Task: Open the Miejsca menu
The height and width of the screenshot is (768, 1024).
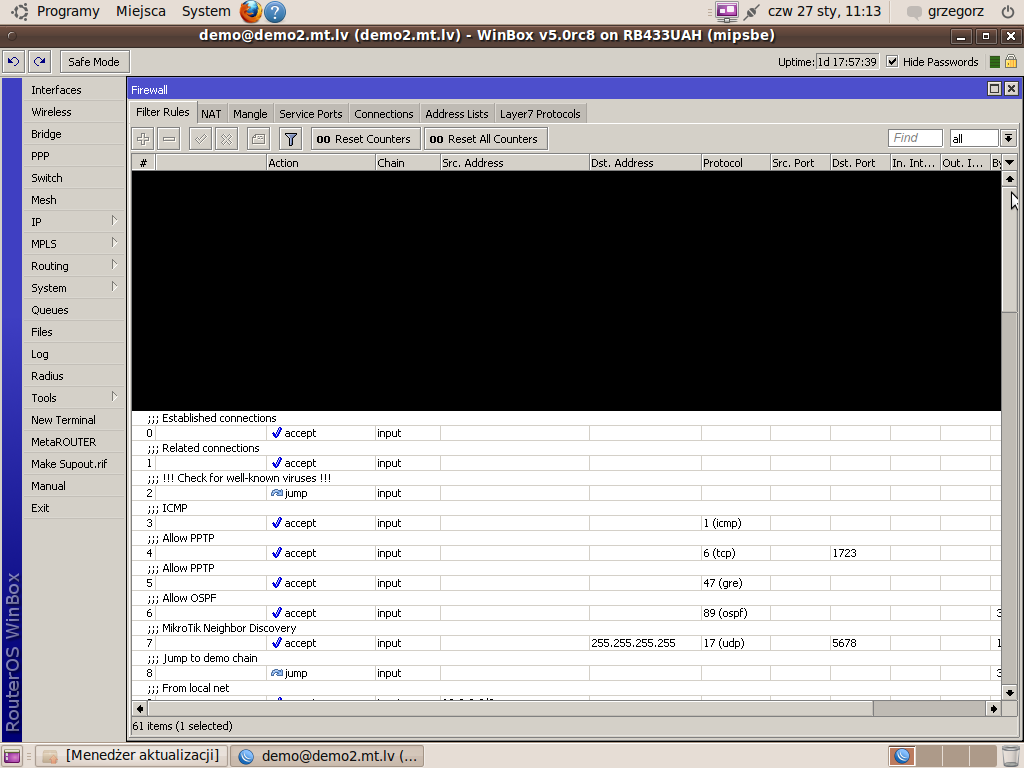Action: [141, 11]
